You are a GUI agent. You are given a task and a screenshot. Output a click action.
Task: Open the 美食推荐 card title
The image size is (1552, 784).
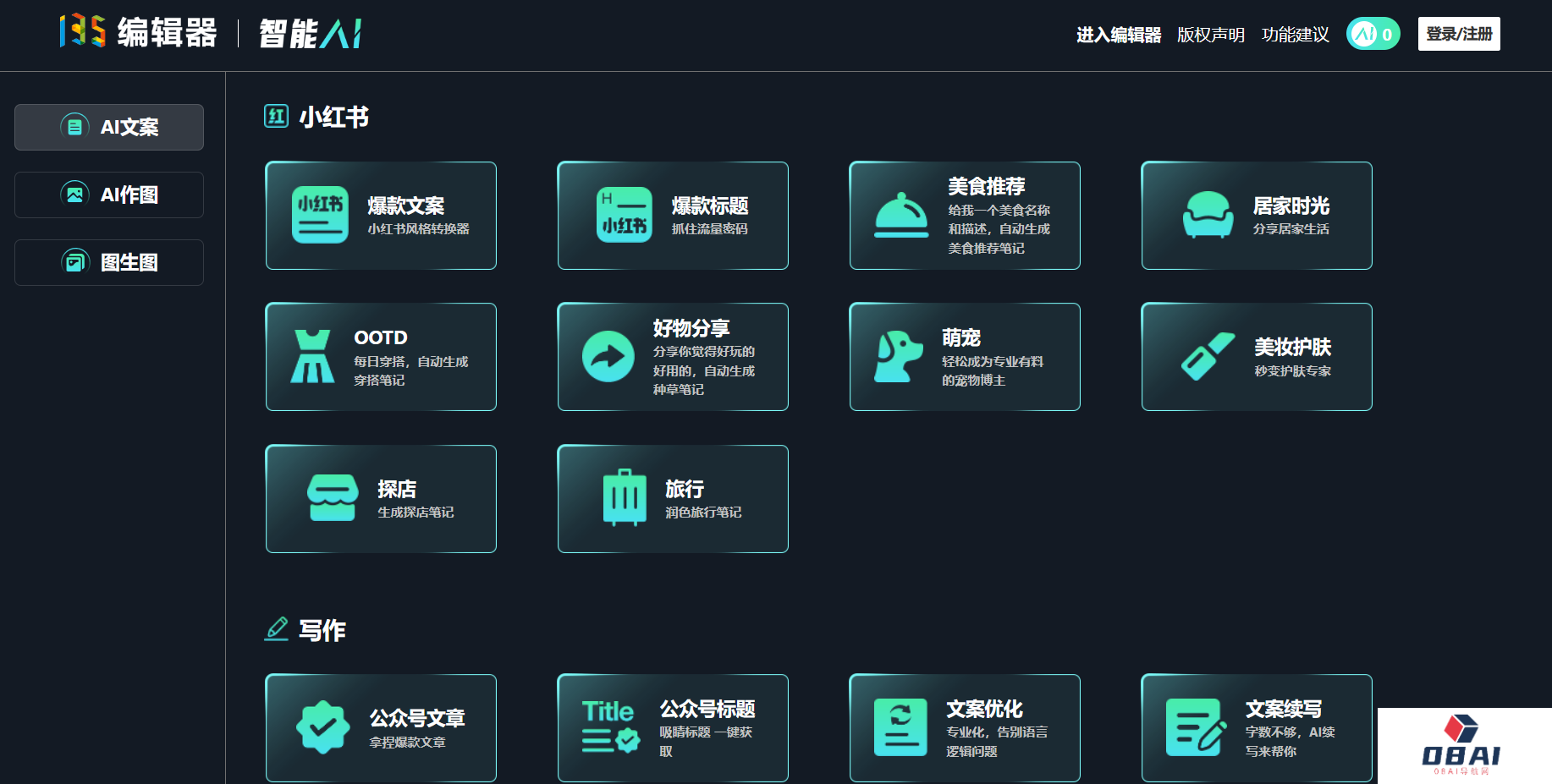tap(987, 186)
